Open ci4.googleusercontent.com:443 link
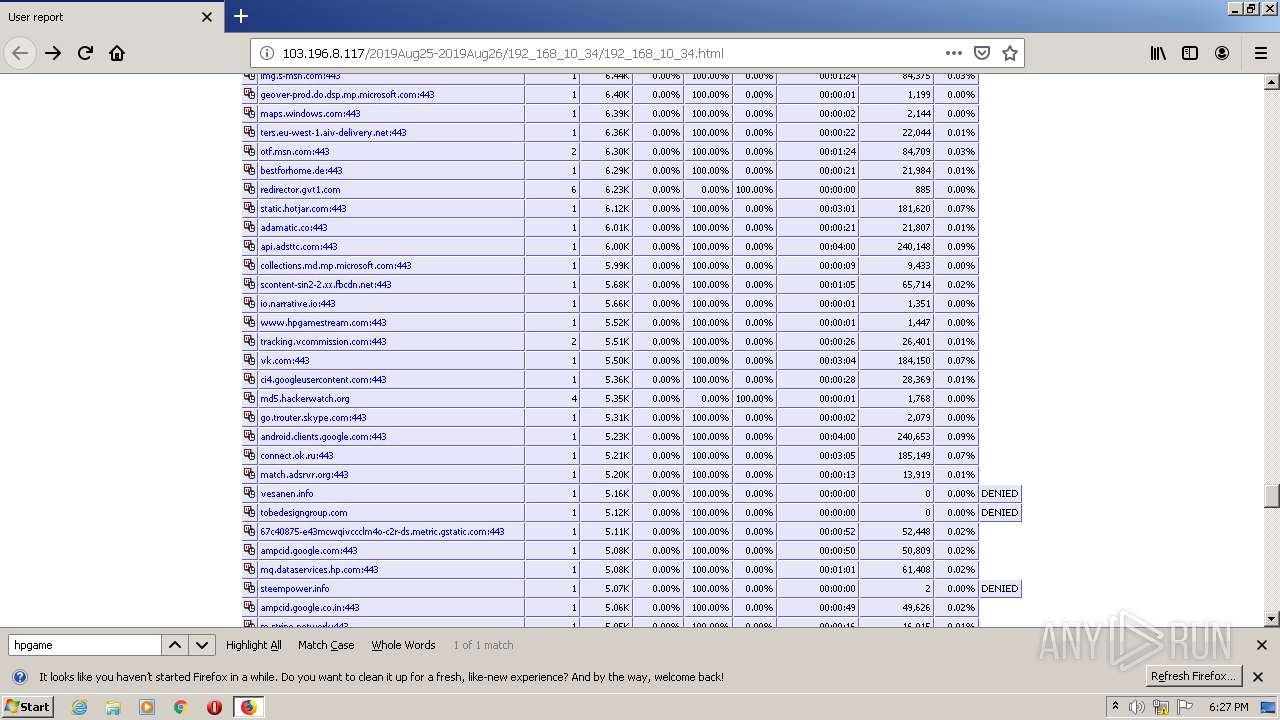This screenshot has width=1280, height=720. (x=323, y=379)
